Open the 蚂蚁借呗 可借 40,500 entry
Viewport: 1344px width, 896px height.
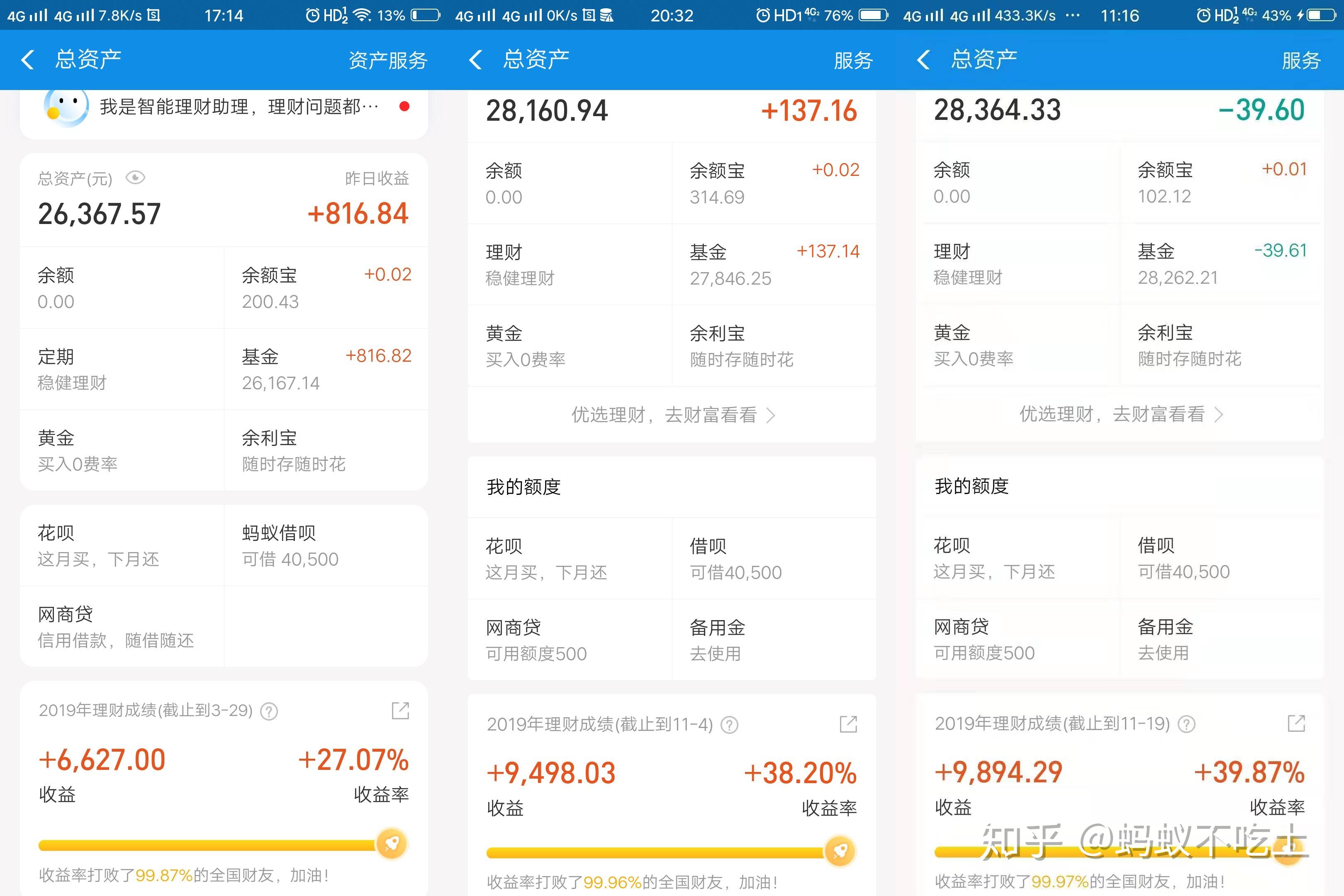point(326,545)
